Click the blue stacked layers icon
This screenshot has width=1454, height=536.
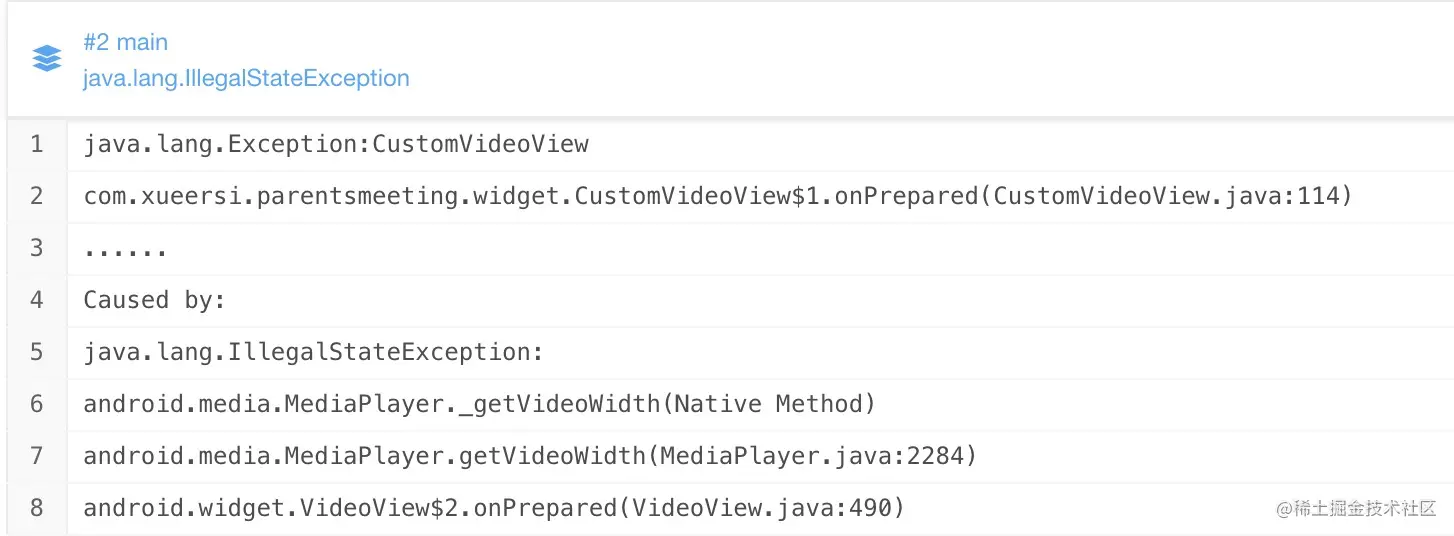(47, 59)
